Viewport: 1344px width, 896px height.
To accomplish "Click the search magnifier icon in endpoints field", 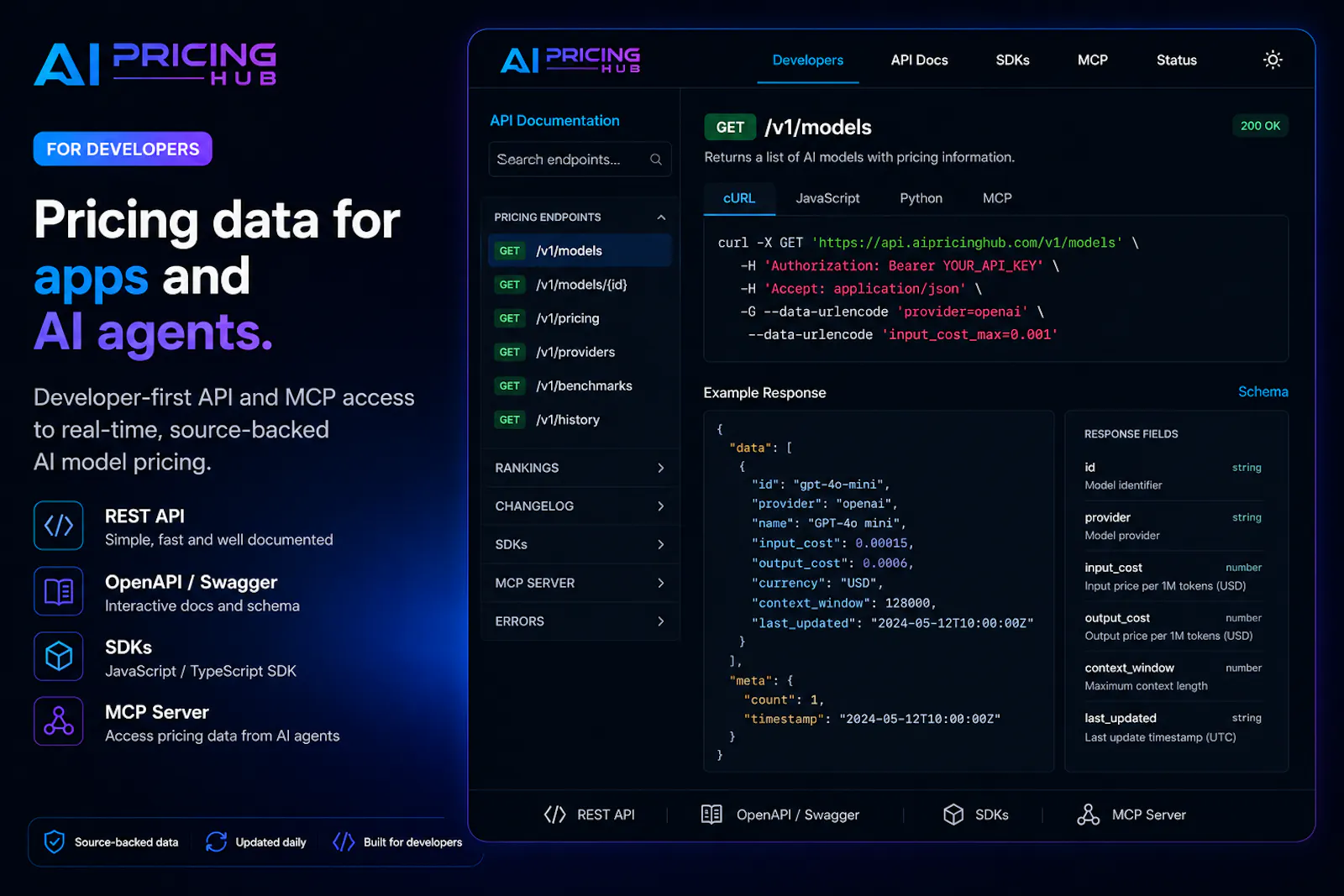I will pyautogui.click(x=656, y=160).
